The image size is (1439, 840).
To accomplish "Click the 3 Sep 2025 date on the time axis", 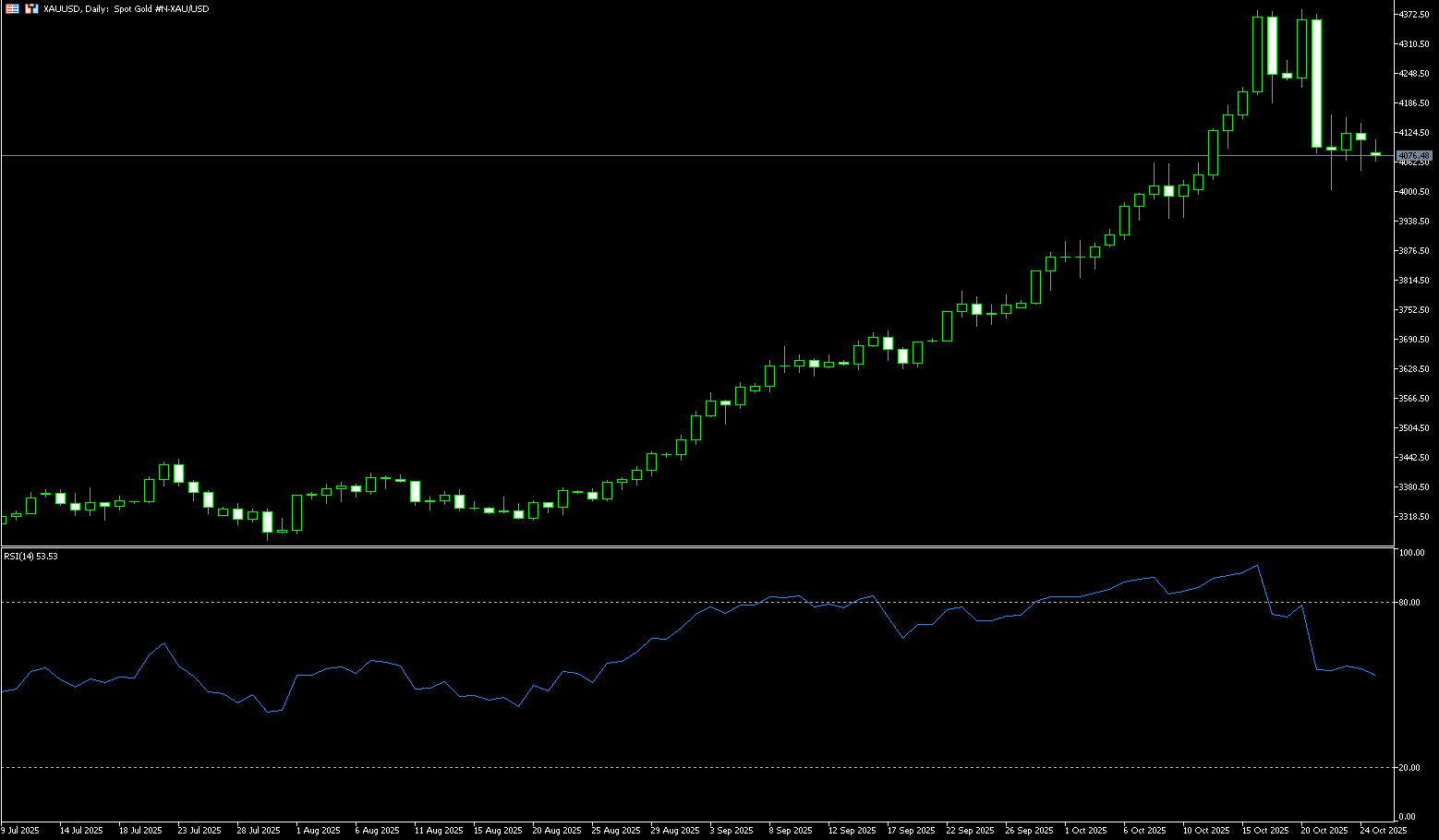I will click(732, 831).
